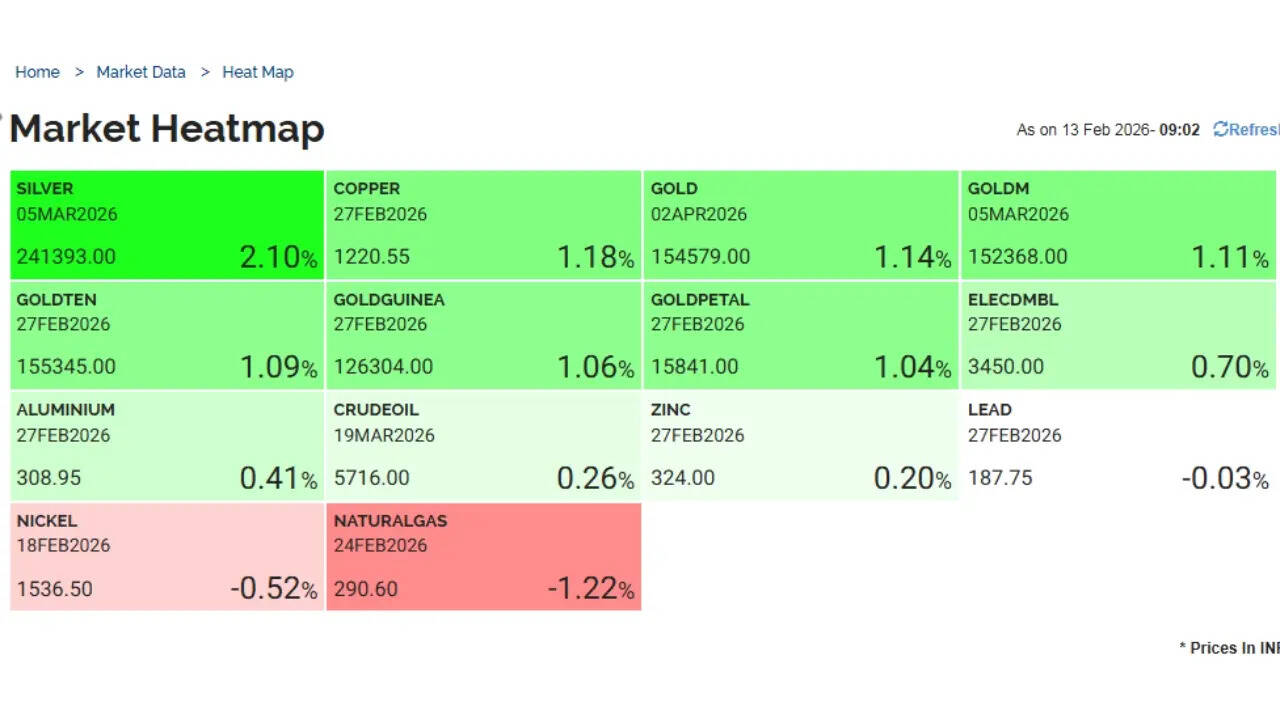Select the SILVER heatmap tile
Image resolution: width=1280 pixels, height=720 pixels.
tap(167, 225)
